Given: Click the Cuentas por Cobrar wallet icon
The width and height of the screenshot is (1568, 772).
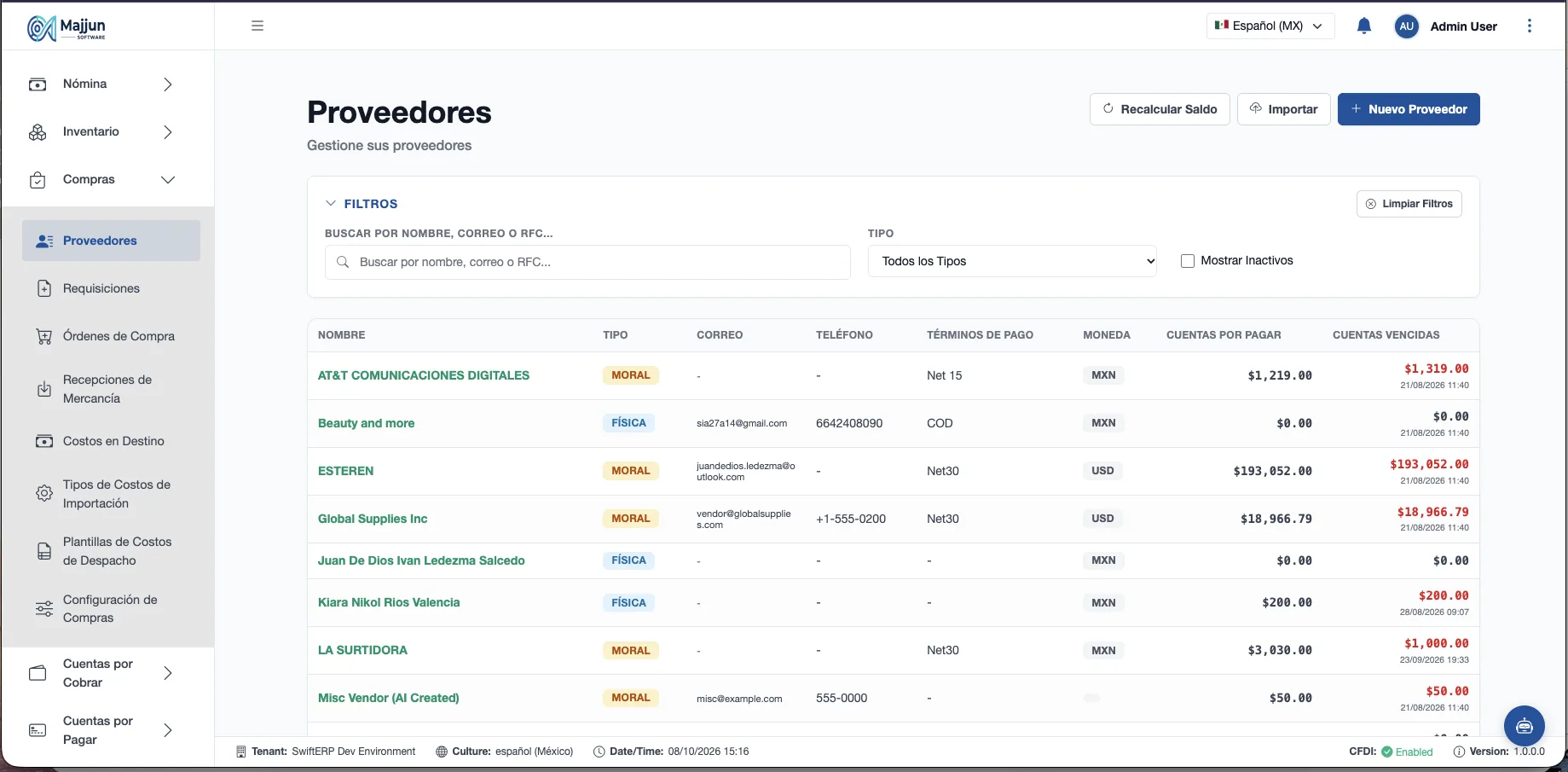Looking at the screenshot, I should (x=38, y=673).
